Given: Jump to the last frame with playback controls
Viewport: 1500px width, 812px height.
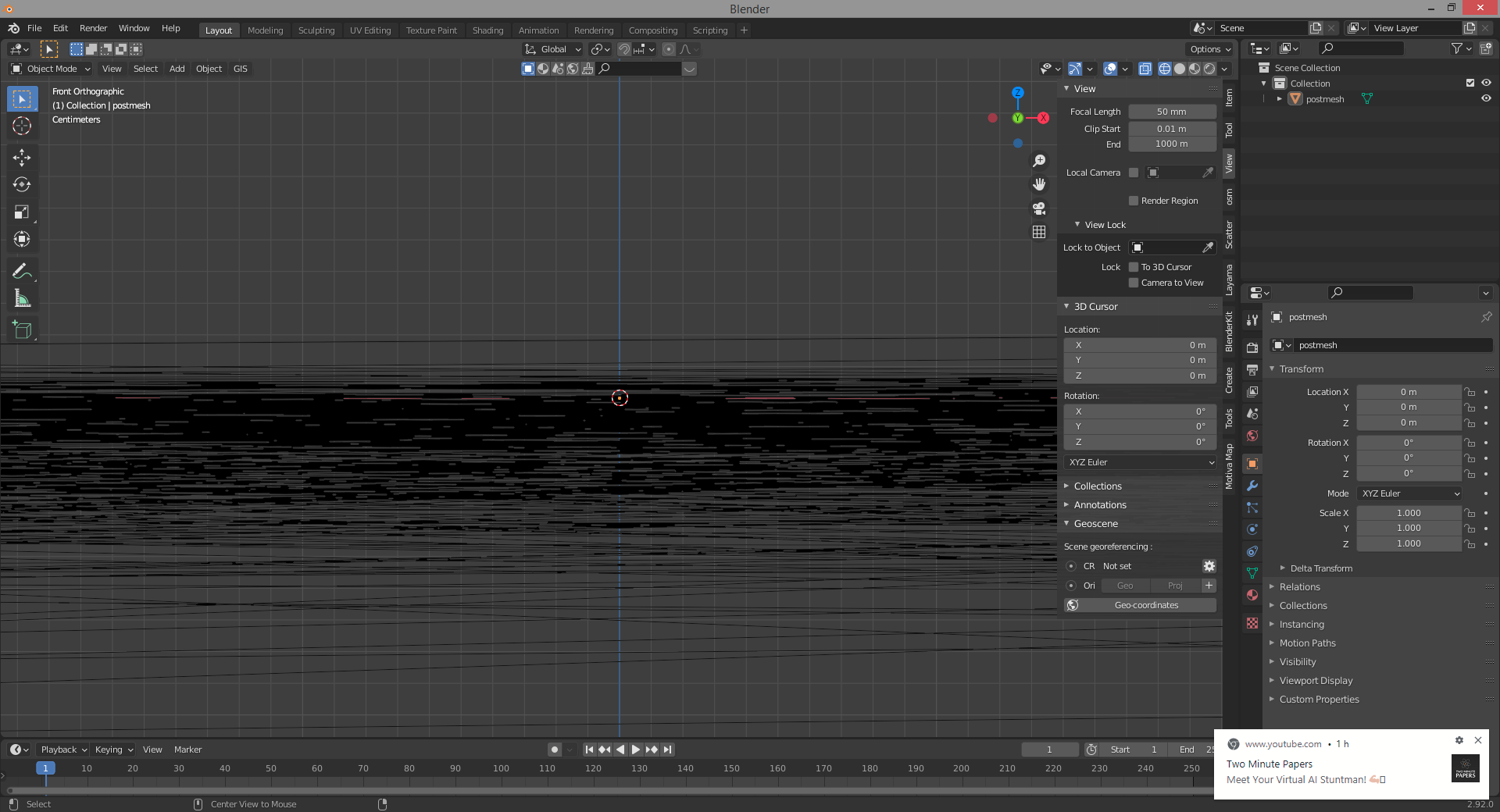Looking at the screenshot, I should click(668, 750).
